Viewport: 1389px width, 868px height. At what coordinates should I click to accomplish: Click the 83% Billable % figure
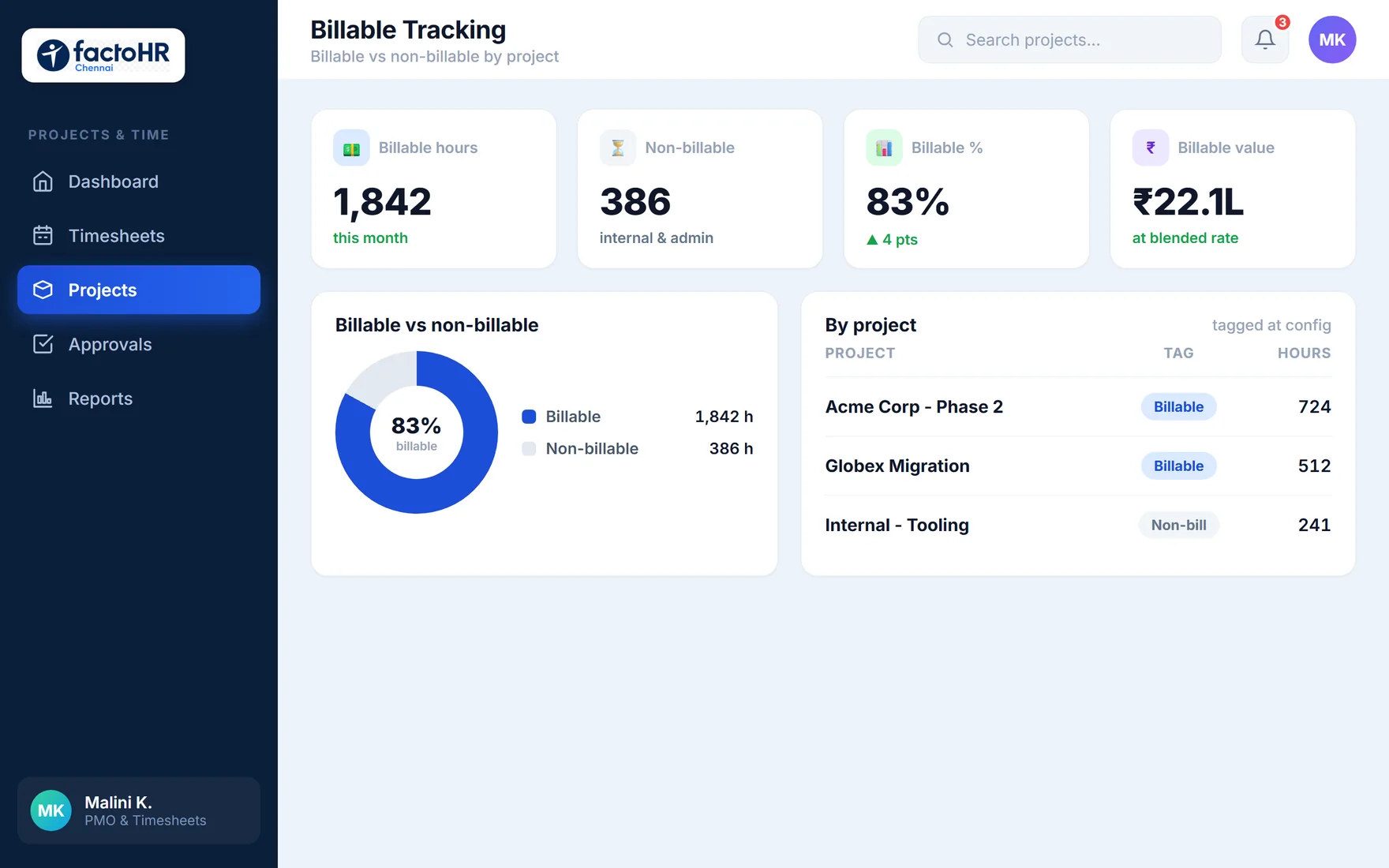tap(908, 202)
